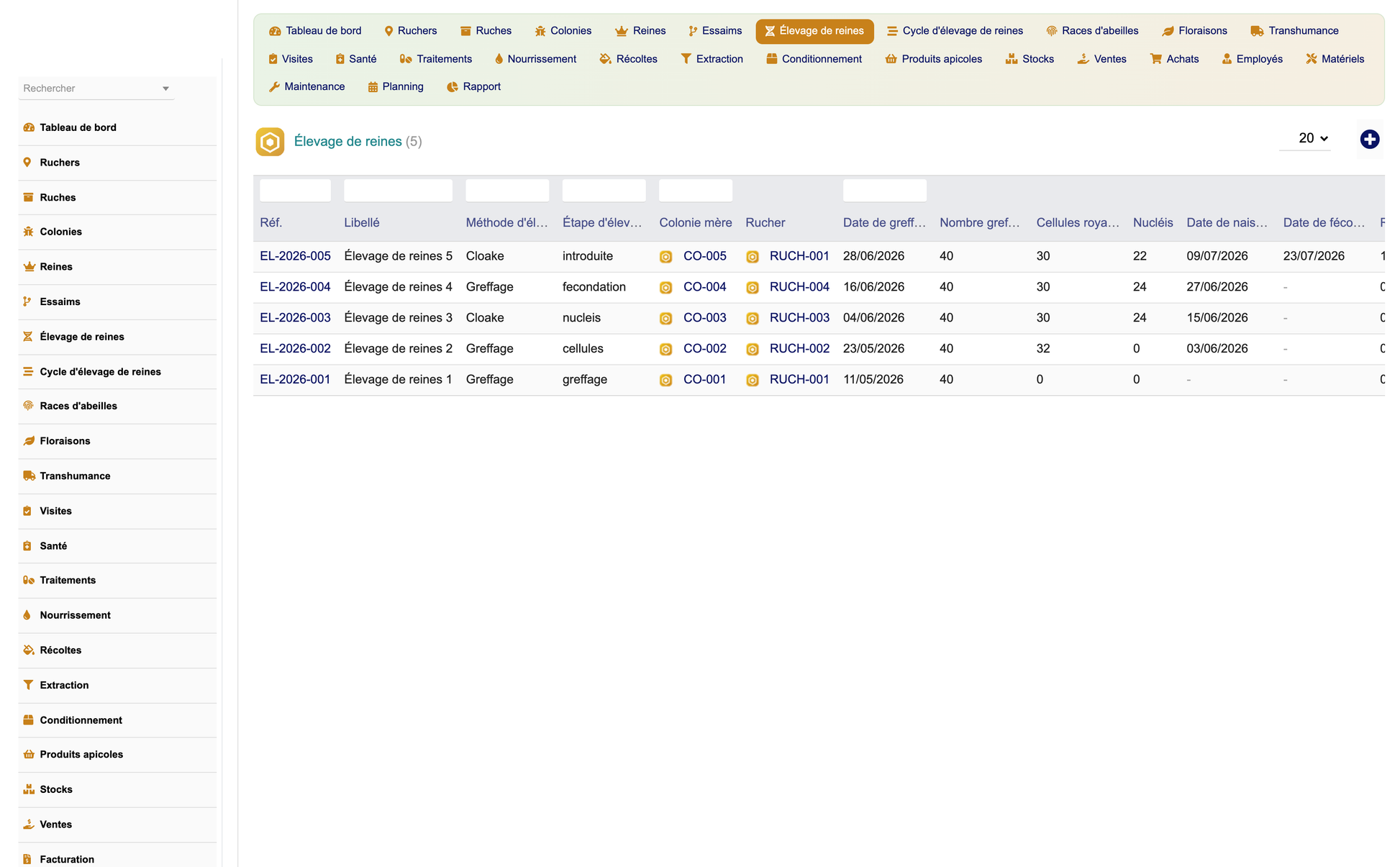Screen dimensions: 1400x867
Task: Sort by the Colonie mère column header
Action: point(695,223)
